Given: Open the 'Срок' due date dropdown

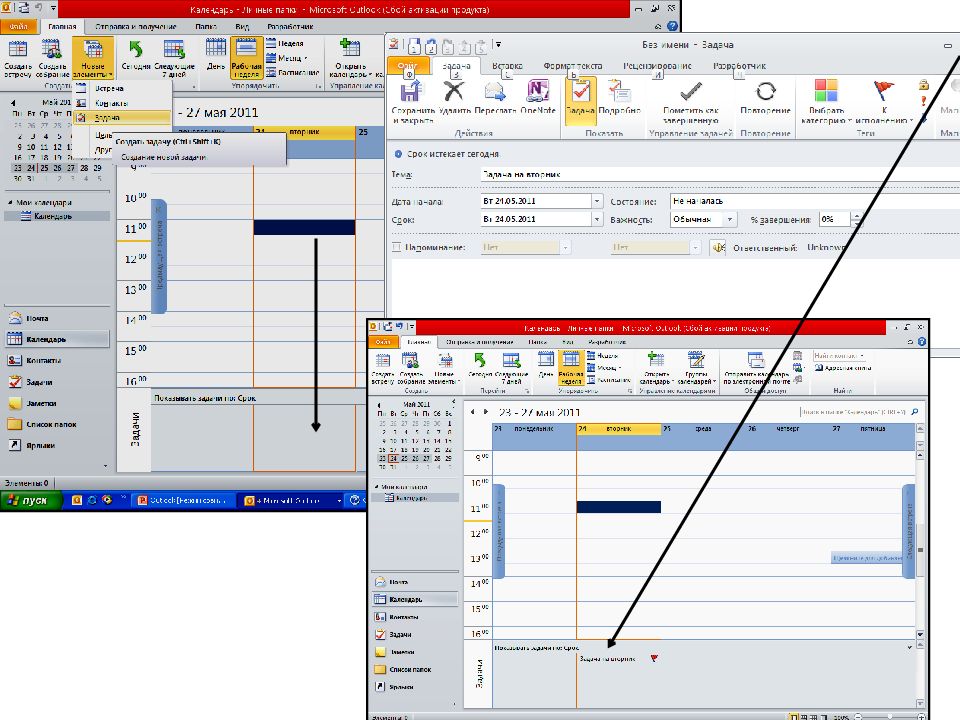Looking at the screenshot, I should pos(596,219).
